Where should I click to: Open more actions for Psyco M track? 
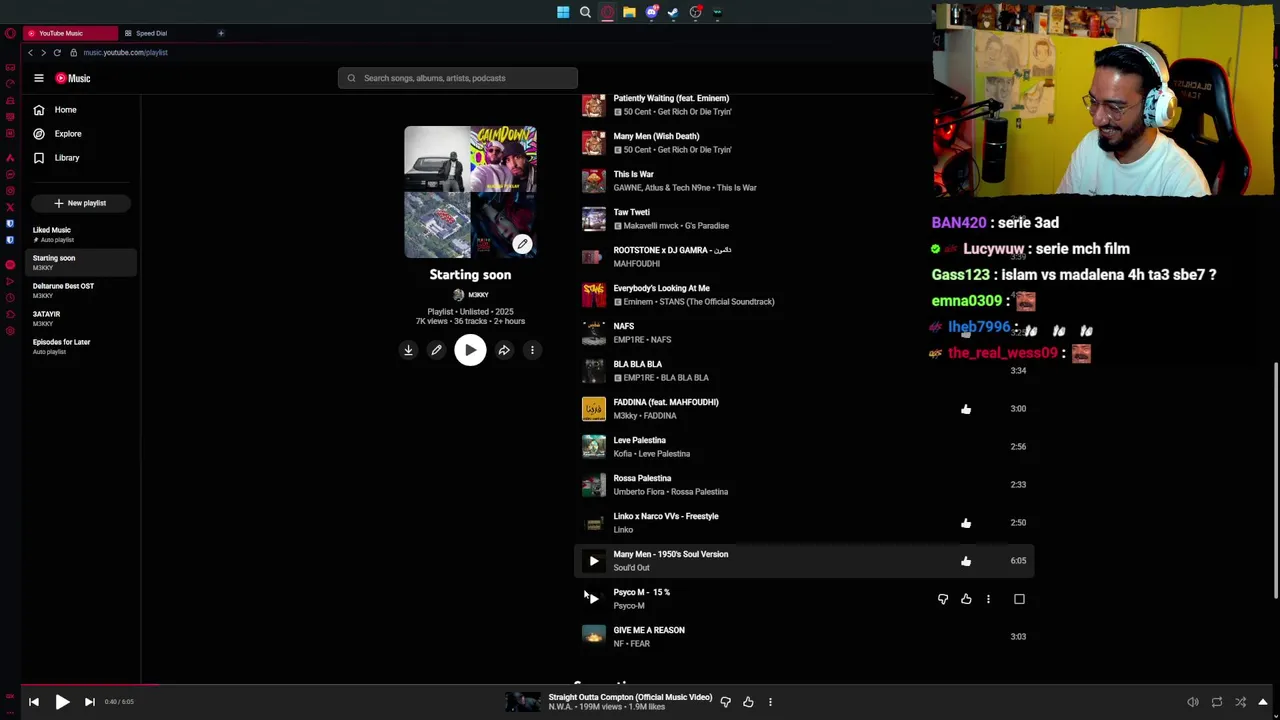click(988, 599)
